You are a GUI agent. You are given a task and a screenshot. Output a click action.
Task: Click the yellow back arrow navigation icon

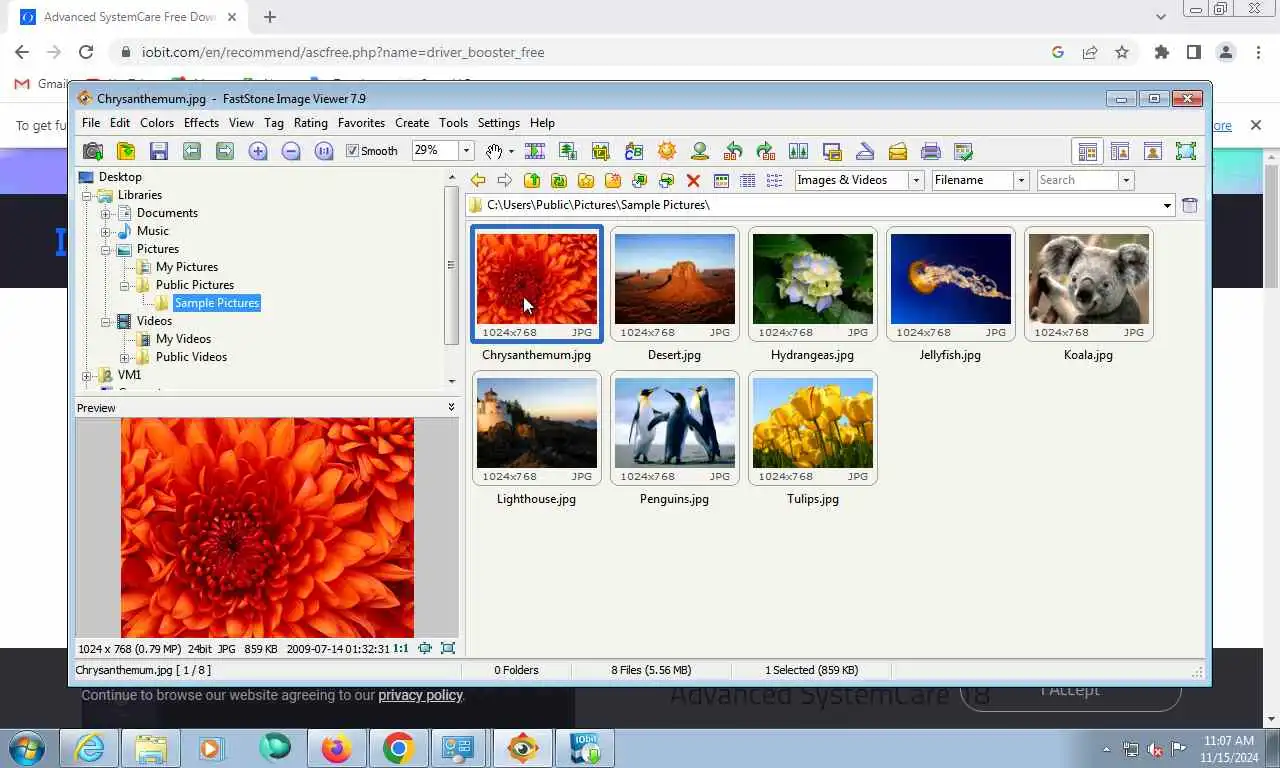click(x=478, y=180)
